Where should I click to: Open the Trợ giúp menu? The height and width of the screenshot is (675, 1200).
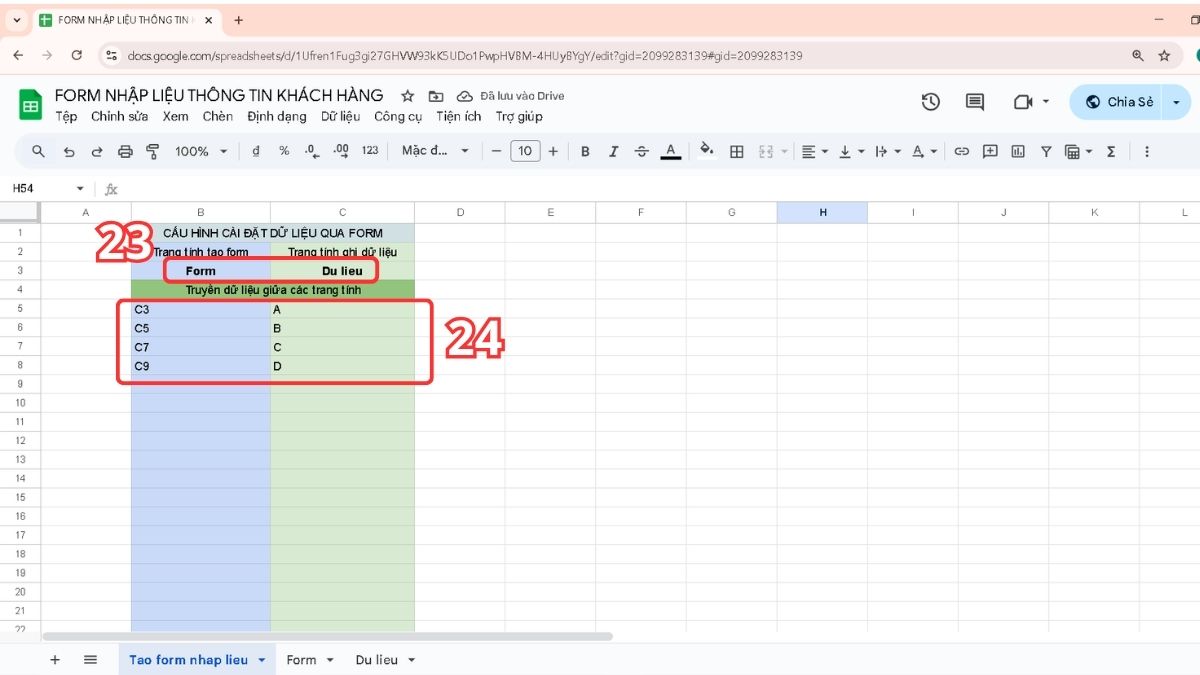point(519,117)
